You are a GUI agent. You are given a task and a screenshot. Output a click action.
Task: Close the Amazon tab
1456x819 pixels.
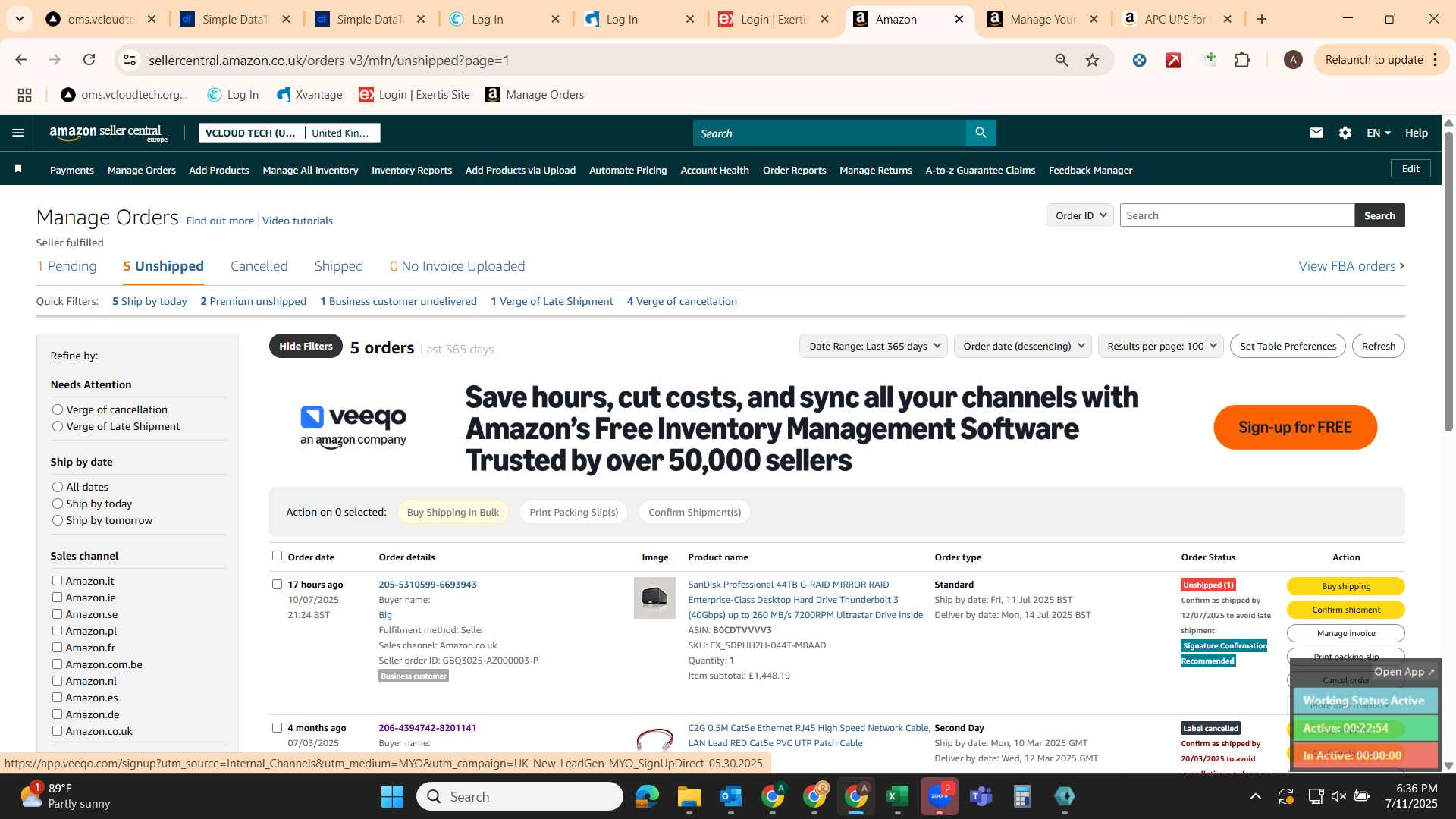tap(959, 19)
